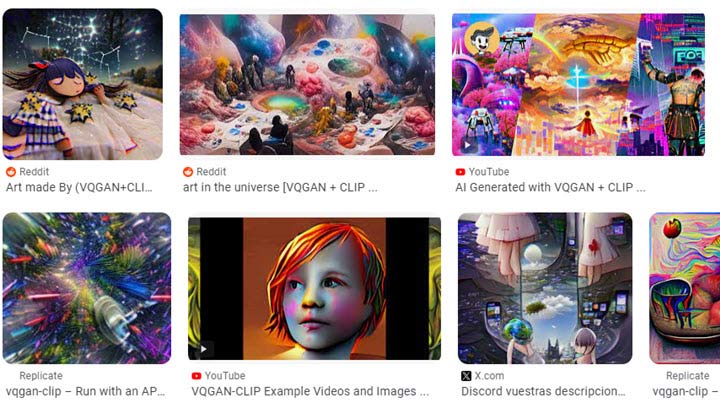The height and width of the screenshot is (408, 720).
Task: Open 'vqgan-clip – Run with an AP...' link
Action: (85, 391)
